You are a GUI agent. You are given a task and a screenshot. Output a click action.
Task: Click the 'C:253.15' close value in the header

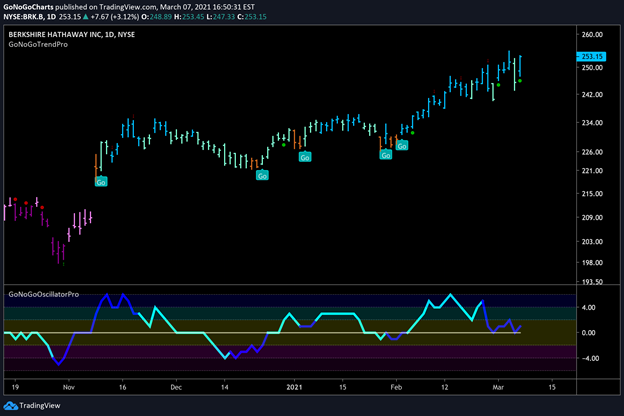click(x=252, y=17)
